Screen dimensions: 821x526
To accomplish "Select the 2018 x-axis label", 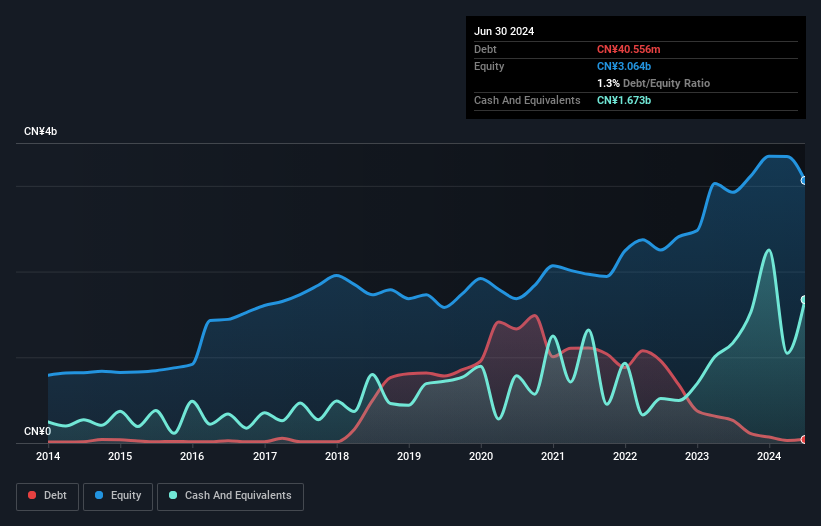I will 337,457.
